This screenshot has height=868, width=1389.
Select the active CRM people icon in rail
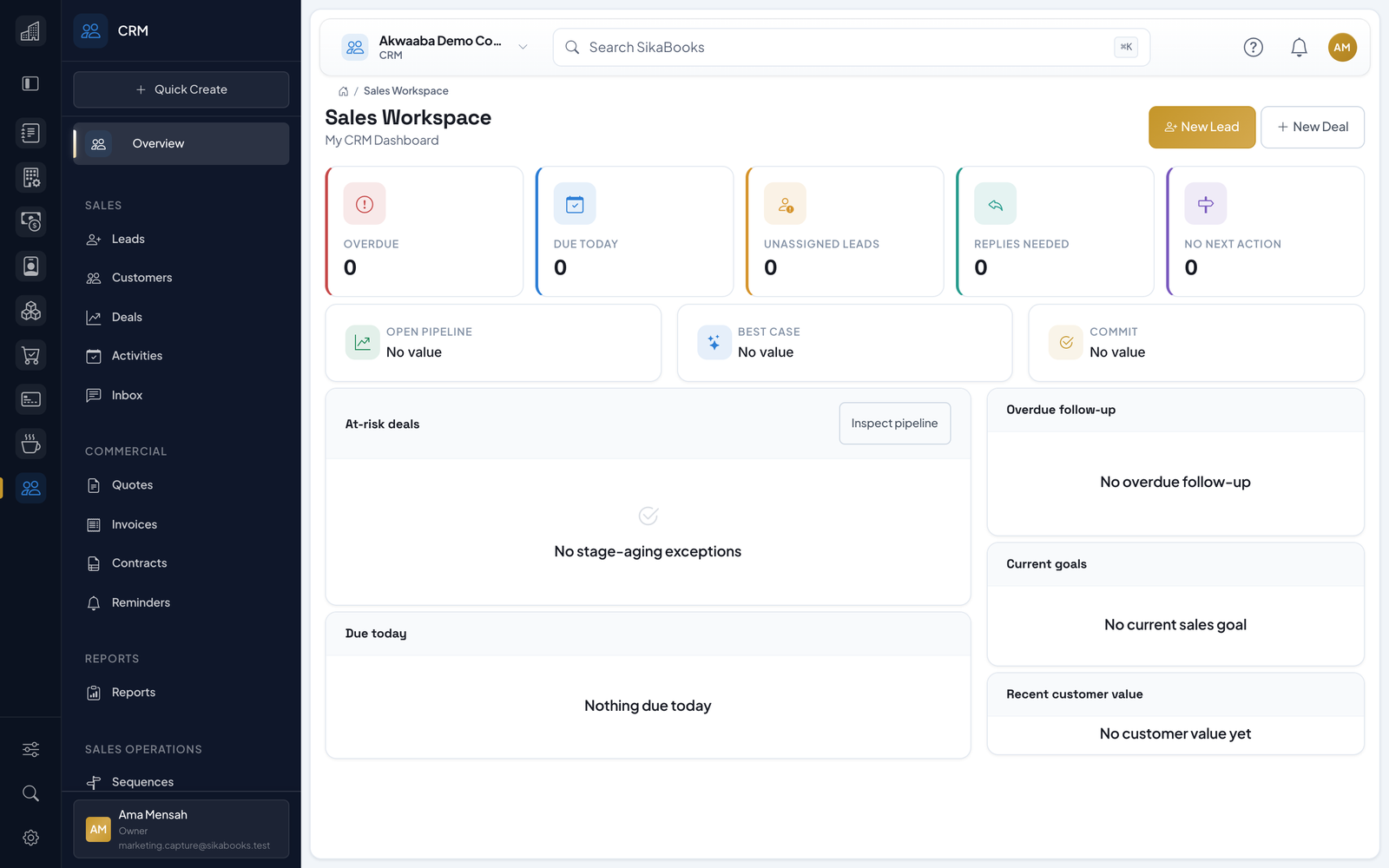tap(30, 488)
